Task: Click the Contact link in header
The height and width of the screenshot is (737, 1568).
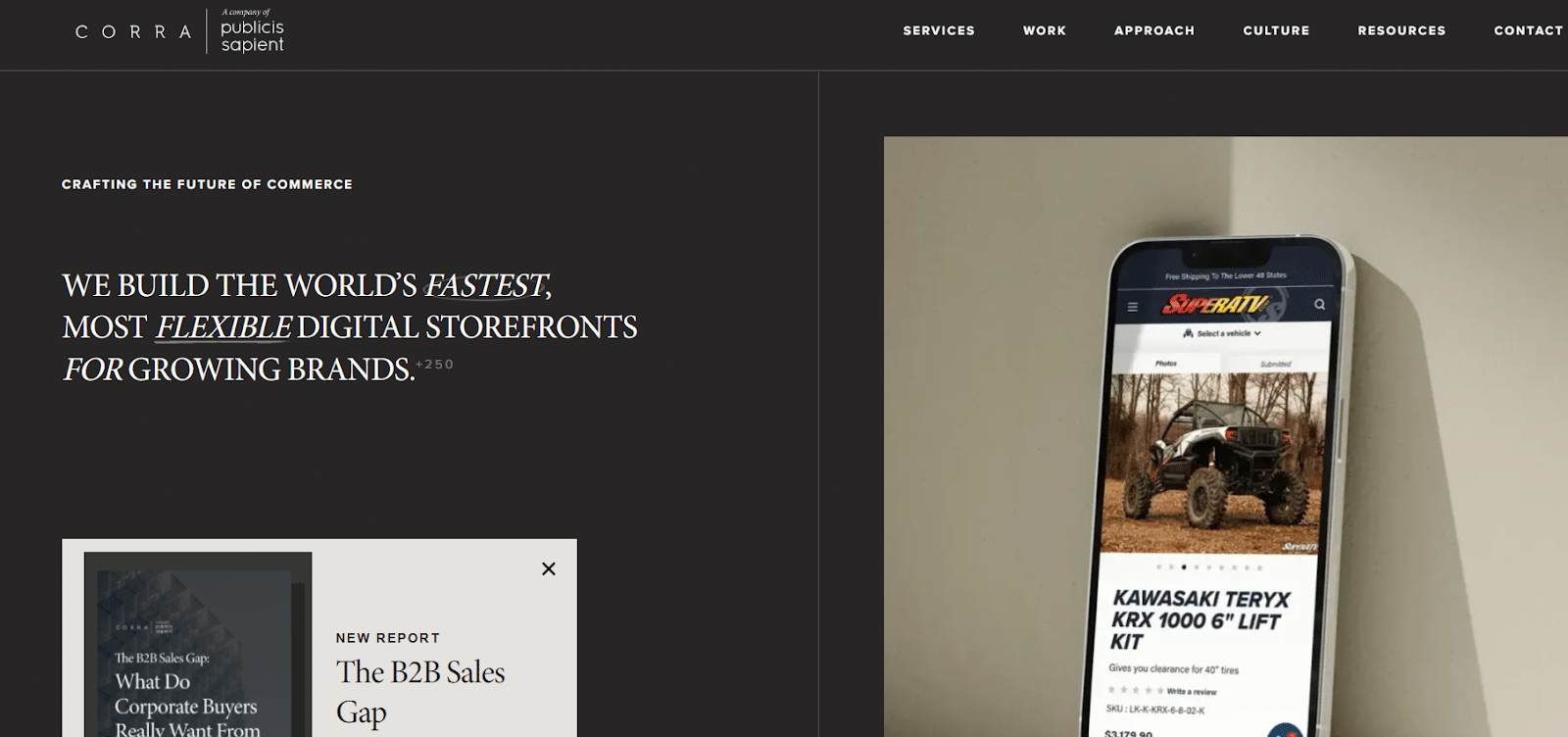Action: tap(1528, 30)
